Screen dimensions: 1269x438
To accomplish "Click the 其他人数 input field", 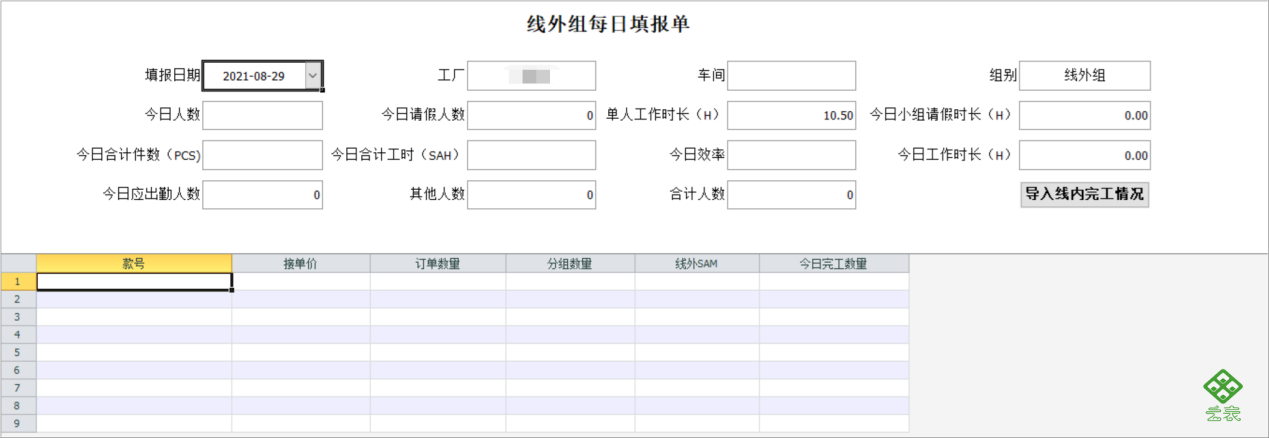I will coord(531,195).
